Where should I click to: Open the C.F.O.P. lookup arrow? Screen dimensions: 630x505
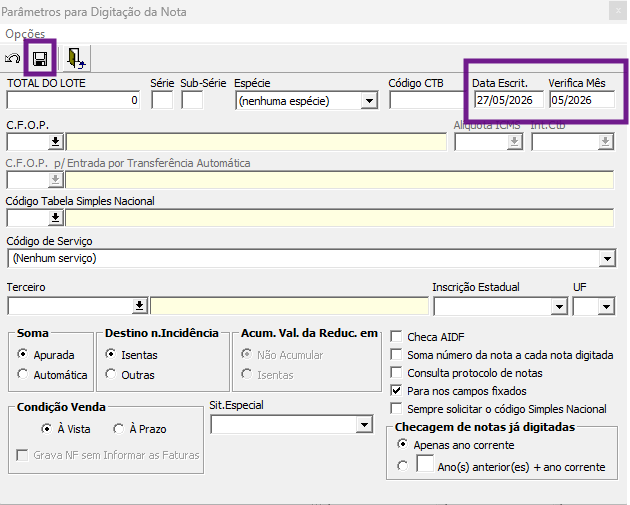click(x=55, y=142)
